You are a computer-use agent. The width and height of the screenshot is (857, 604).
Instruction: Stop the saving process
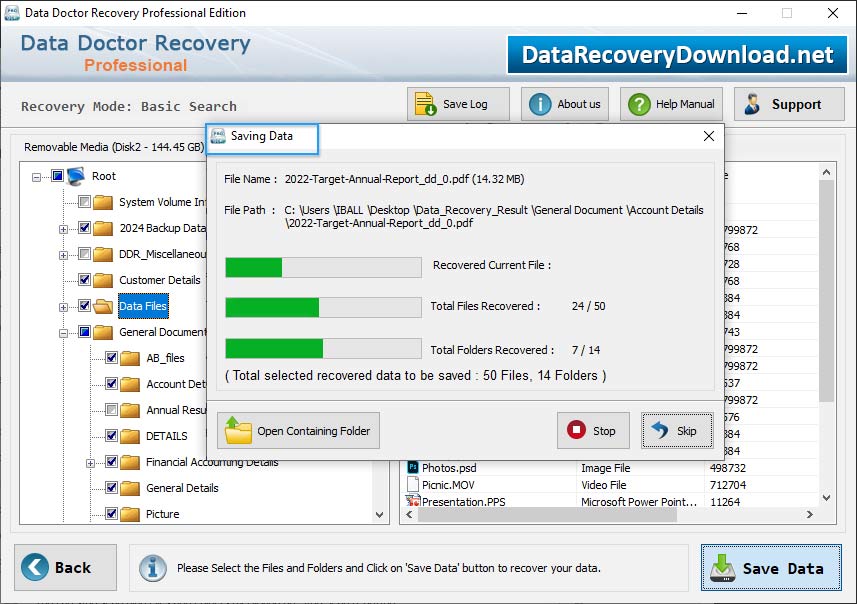(x=593, y=431)
